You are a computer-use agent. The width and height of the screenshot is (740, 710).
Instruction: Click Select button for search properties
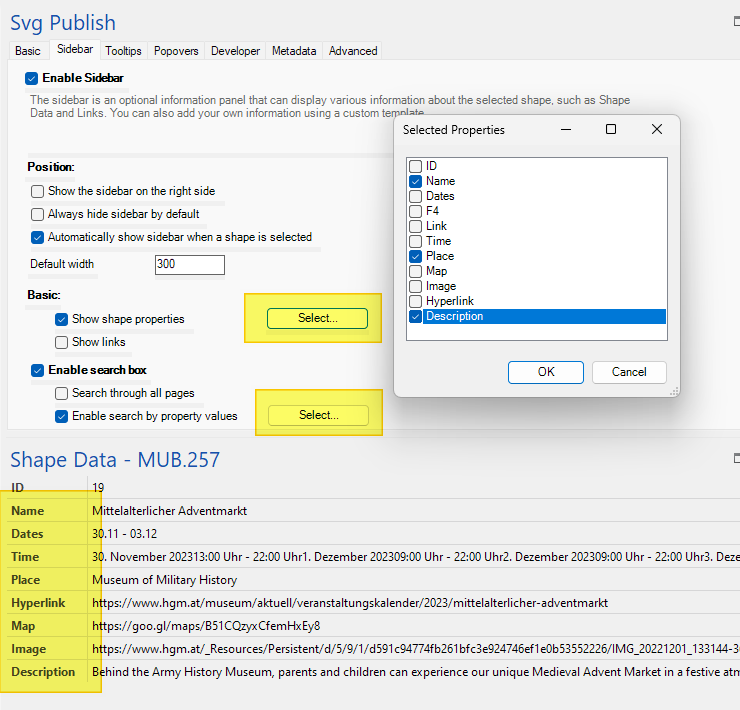(x=319, y=415)
